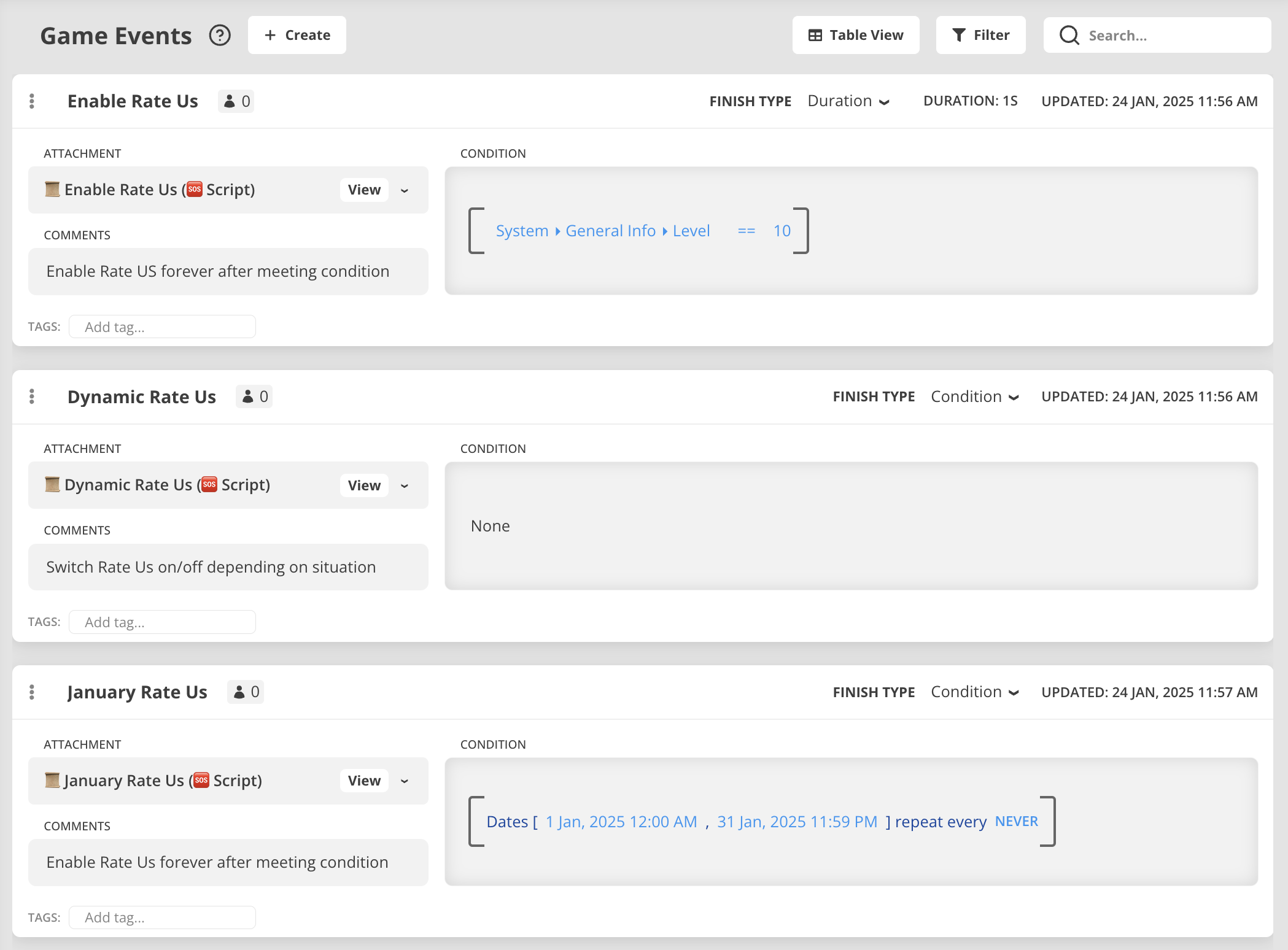Open the Filter options

point(980,36)
